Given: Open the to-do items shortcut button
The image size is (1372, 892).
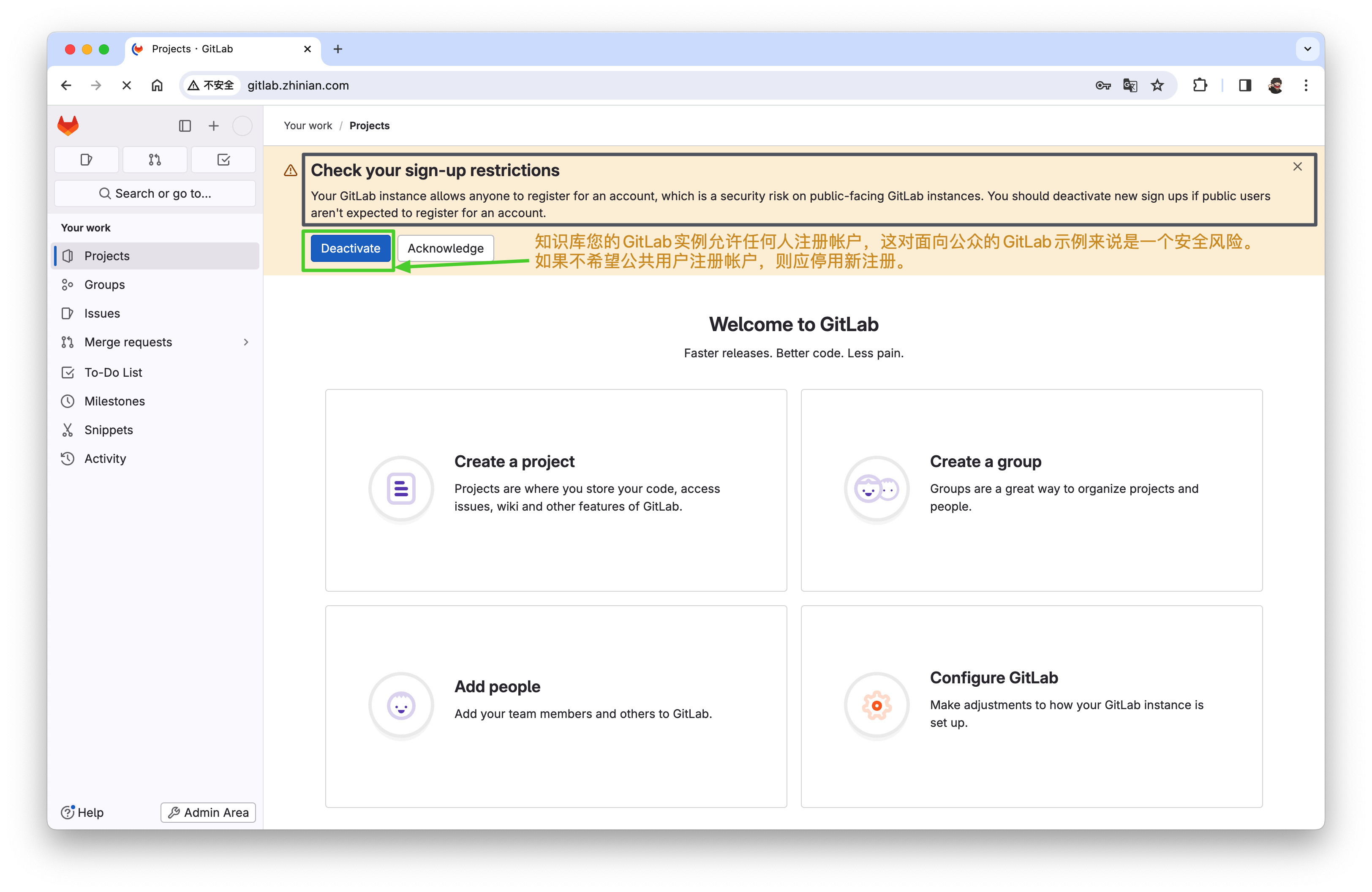Looking at the screenshot, I should pyautogui.click(x=223, y=160).
